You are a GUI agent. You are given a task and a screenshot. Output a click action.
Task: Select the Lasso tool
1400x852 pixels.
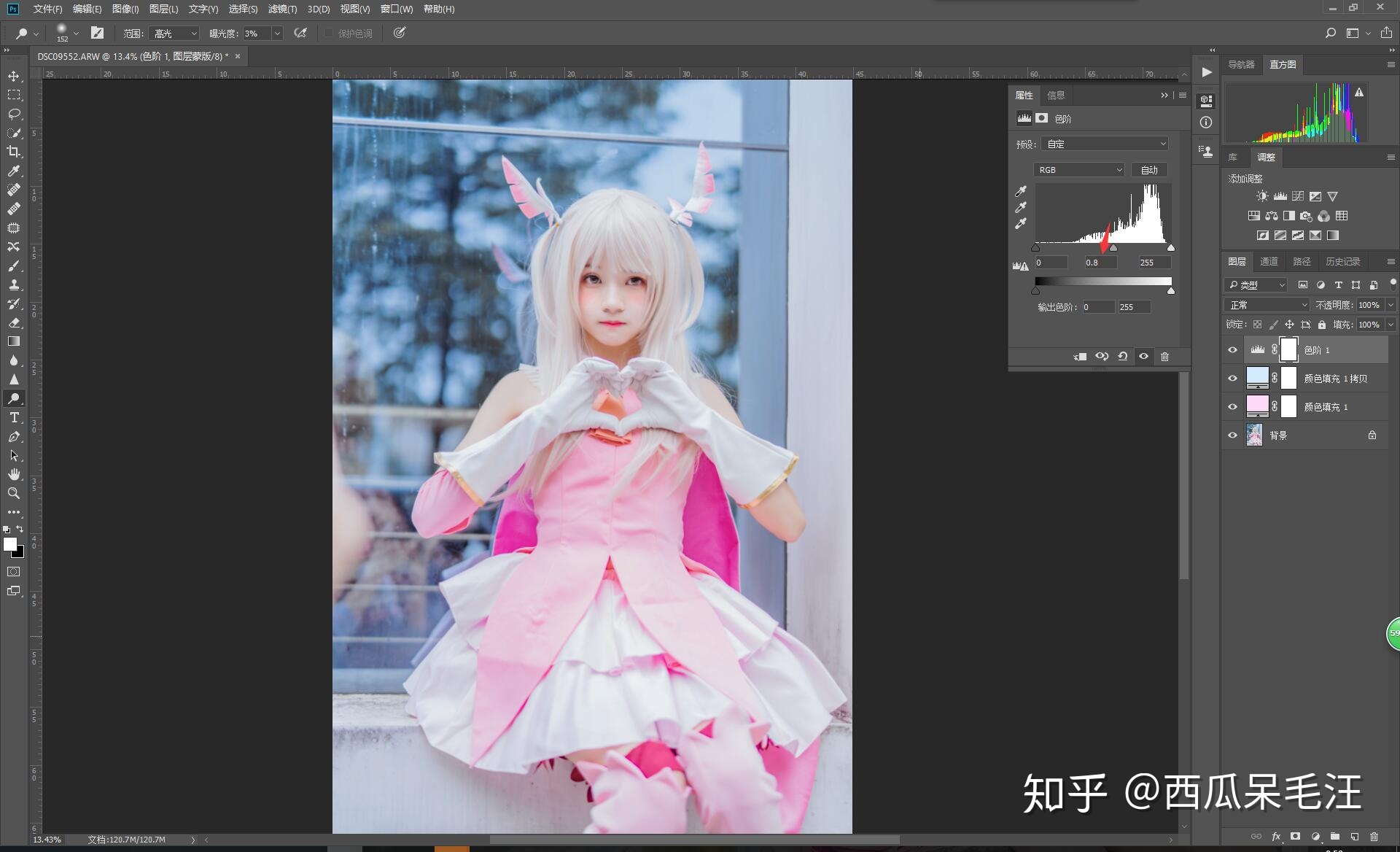point(14,114)
